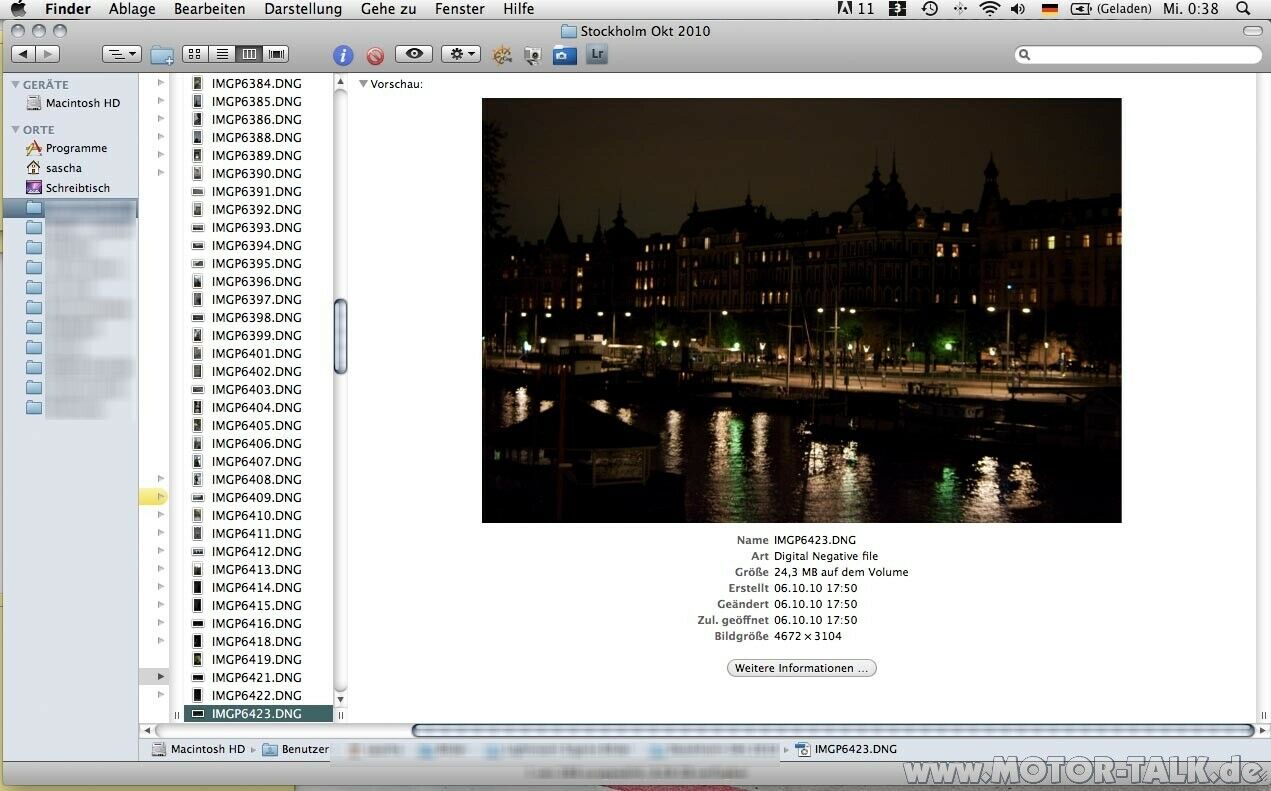Collapse the GERÄTE sidebar section
The image size is (1271, 791).
(16, 85)
